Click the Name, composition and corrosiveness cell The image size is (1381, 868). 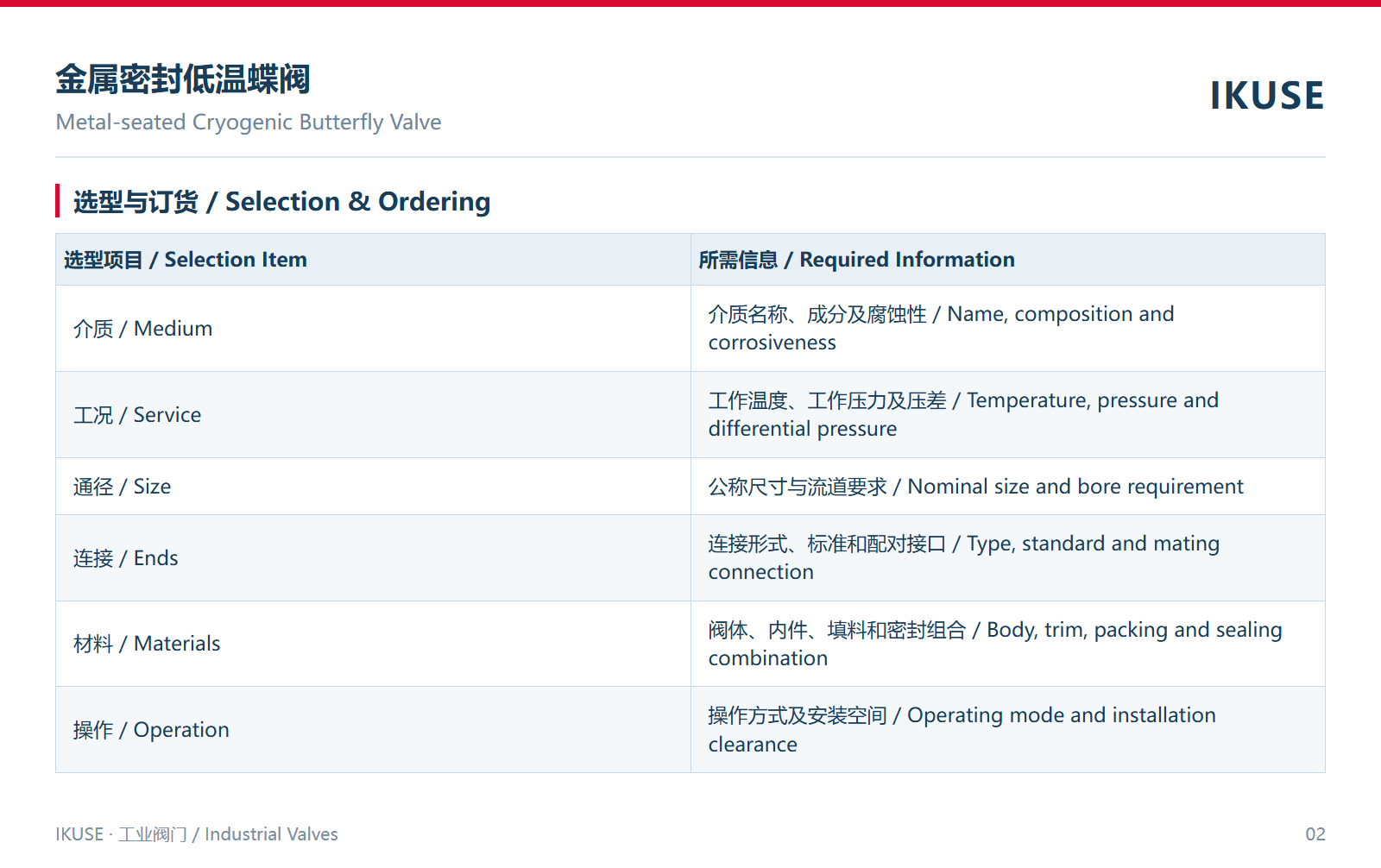[x=1008, y=329]
